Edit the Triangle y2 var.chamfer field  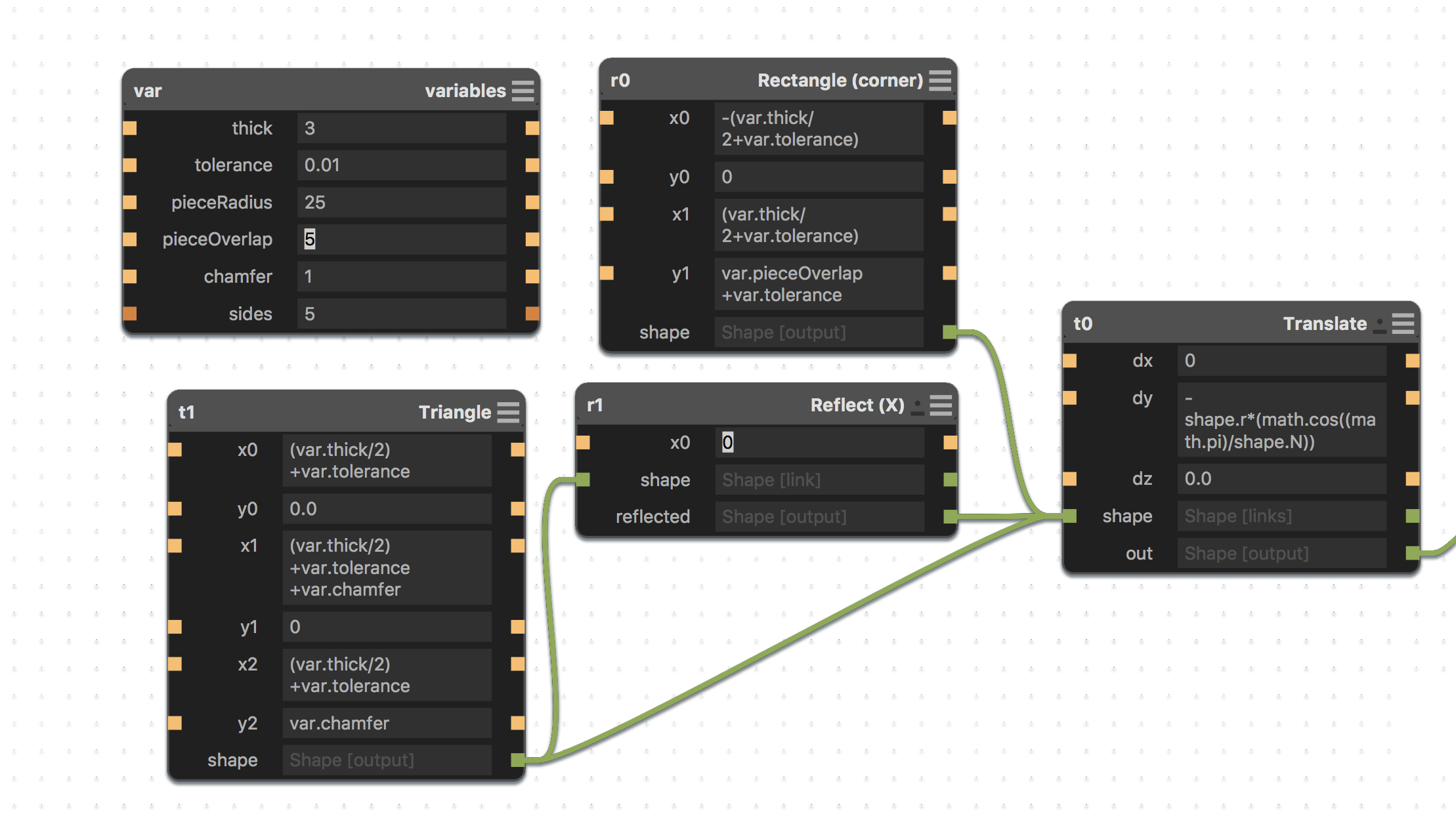[387, 723]
